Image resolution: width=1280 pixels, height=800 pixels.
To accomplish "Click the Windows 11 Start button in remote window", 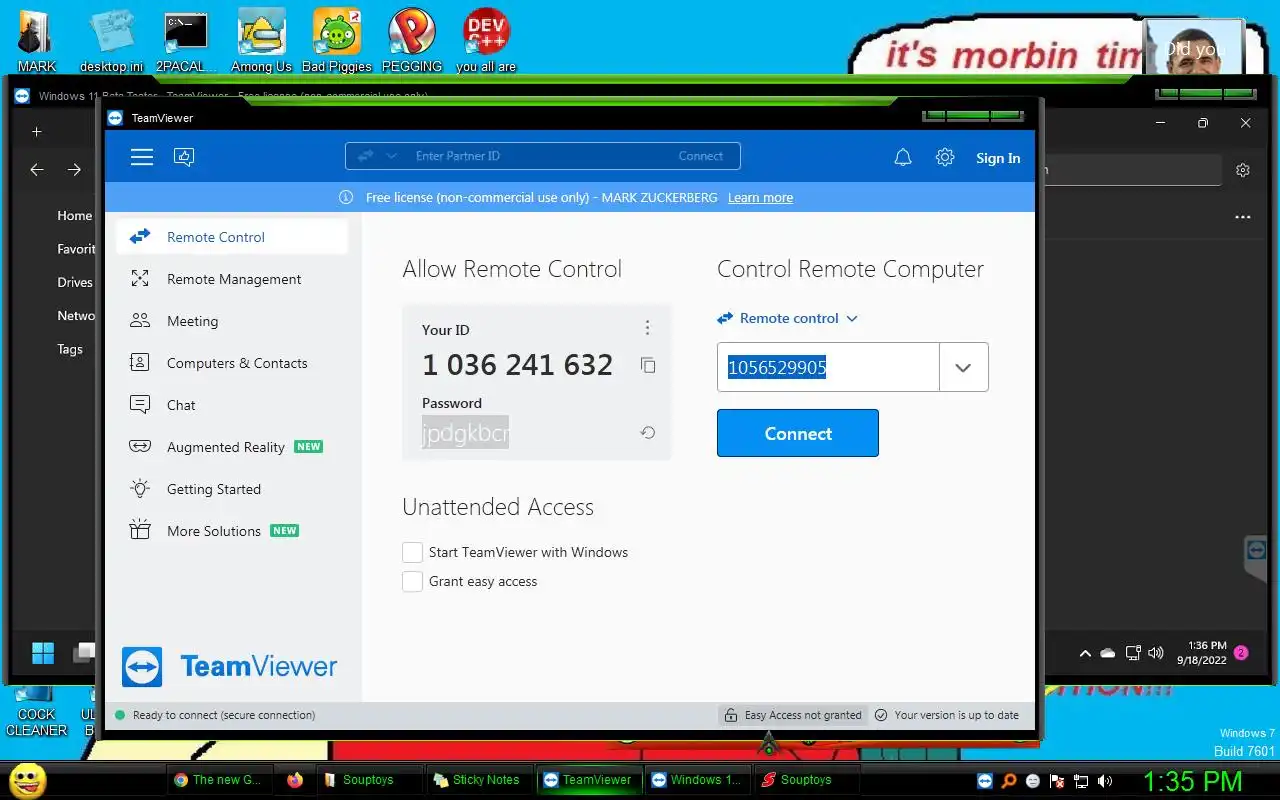I will 43,654.
